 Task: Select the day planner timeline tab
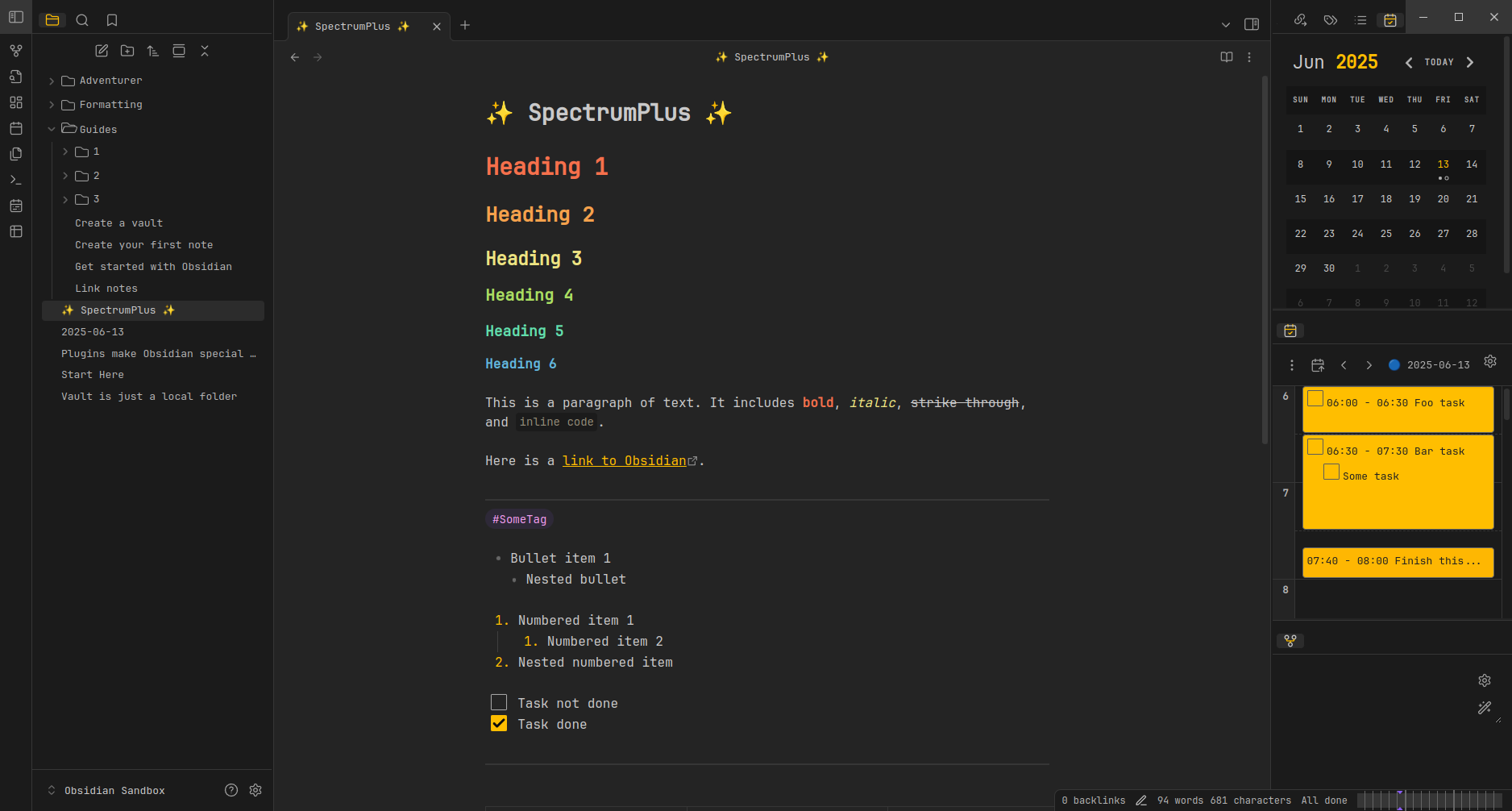1290,331
